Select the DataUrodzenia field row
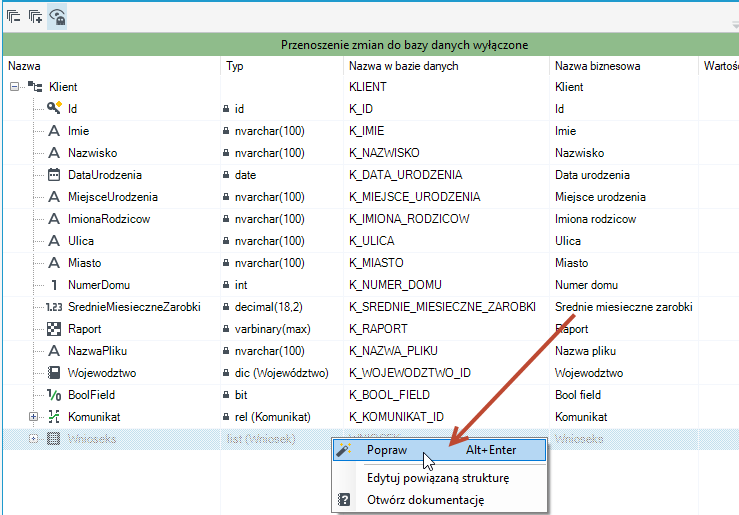 click(371, 175)
